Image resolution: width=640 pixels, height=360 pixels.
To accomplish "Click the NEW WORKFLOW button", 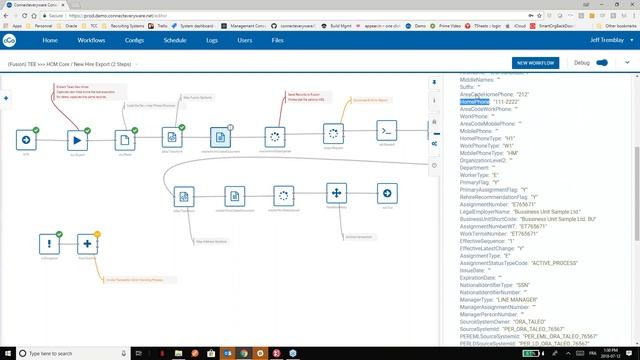I will point(536,63).
